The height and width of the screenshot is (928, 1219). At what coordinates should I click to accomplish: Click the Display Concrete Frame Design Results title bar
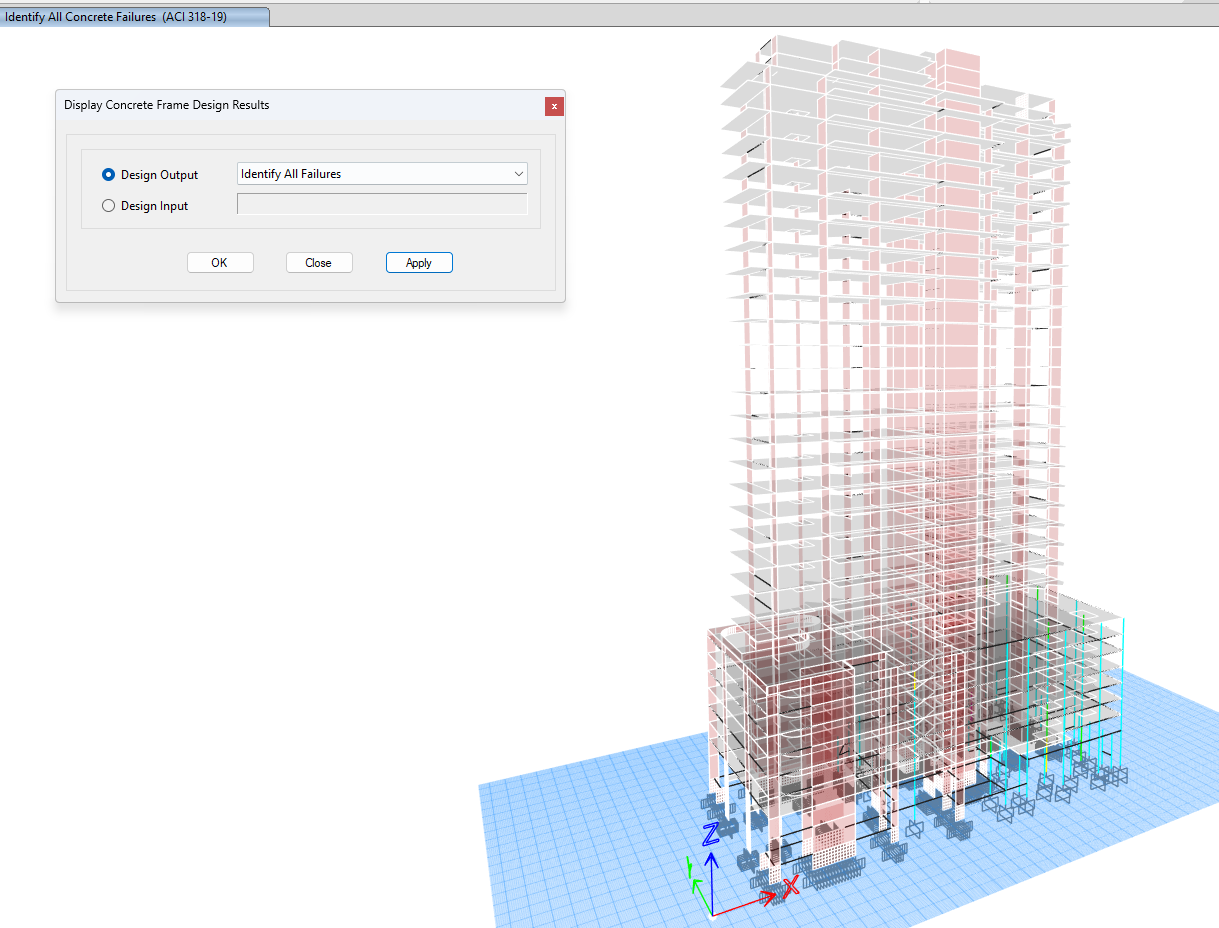[300, 105]
